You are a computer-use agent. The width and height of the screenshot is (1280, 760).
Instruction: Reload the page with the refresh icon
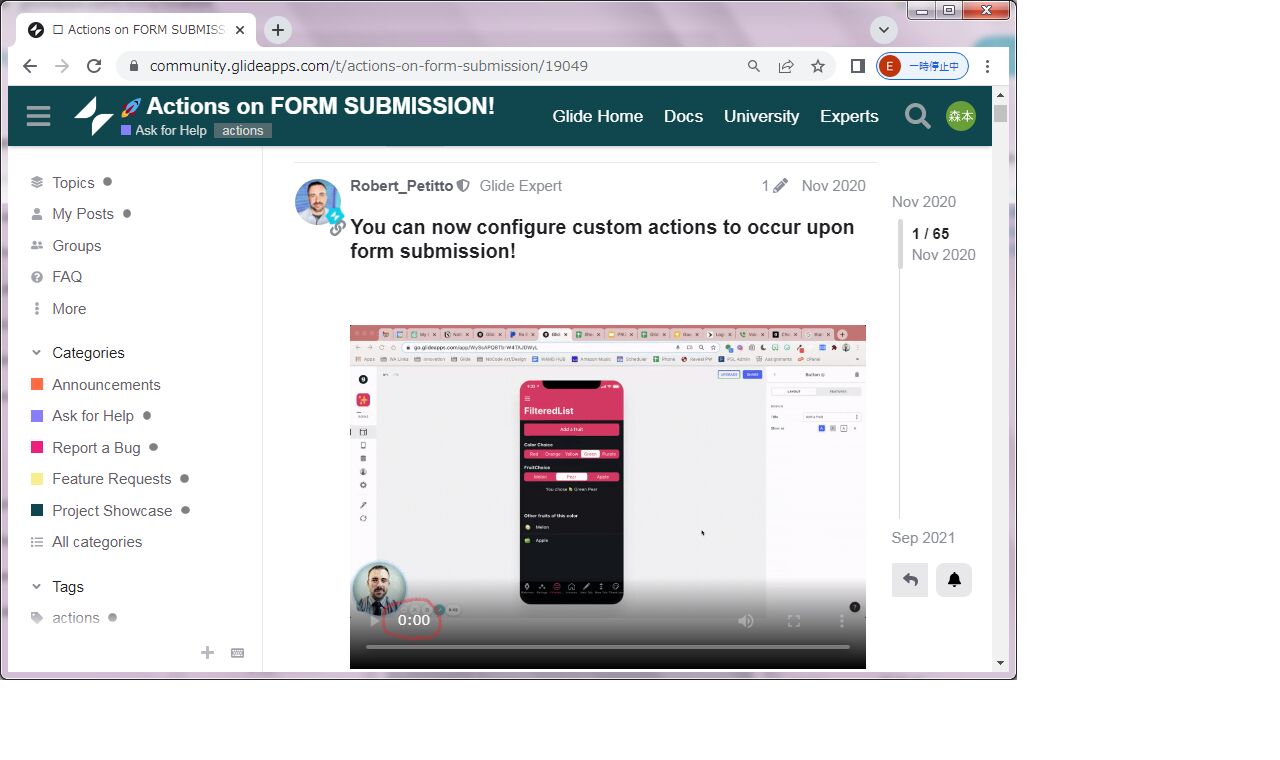[94, 66]
